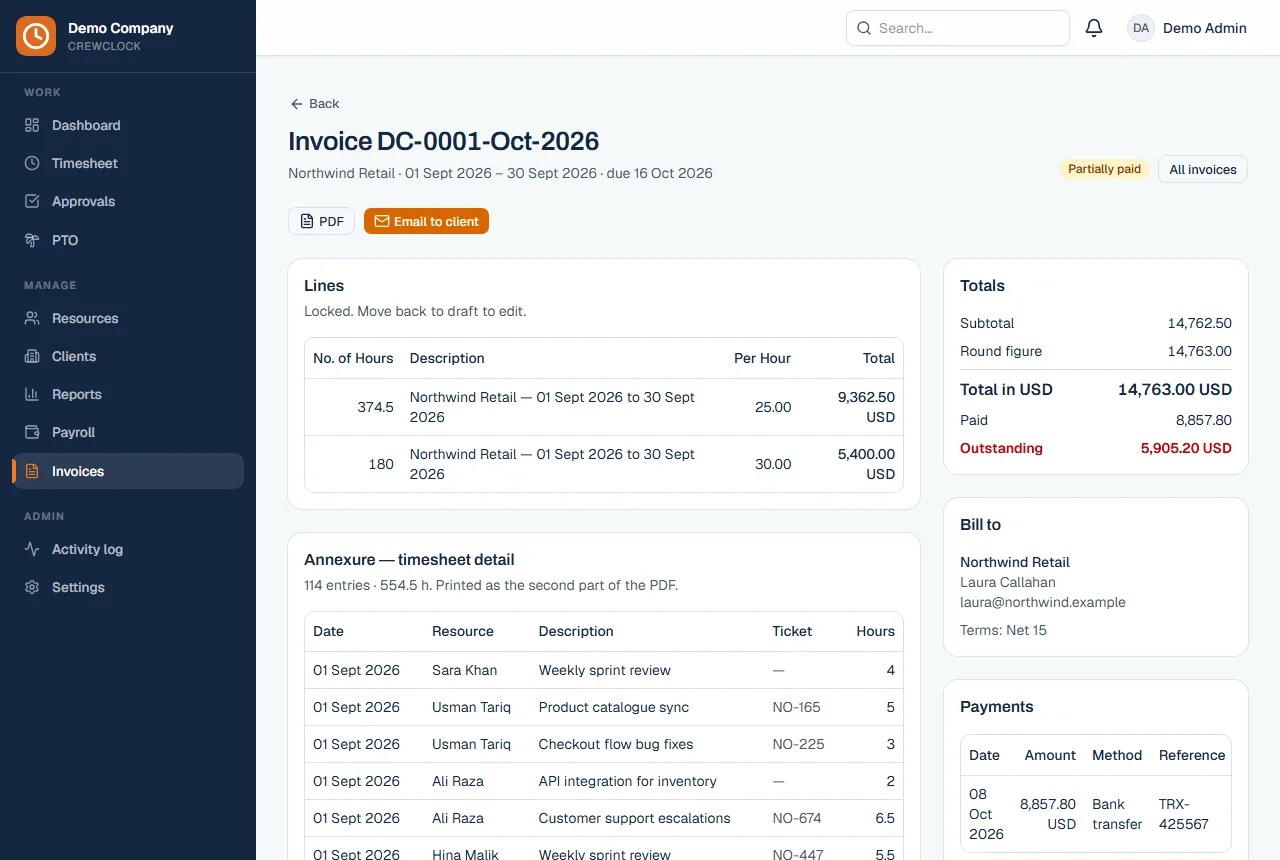
Task: Click ticket NO-225 in annexure
Action: point(796,744)
